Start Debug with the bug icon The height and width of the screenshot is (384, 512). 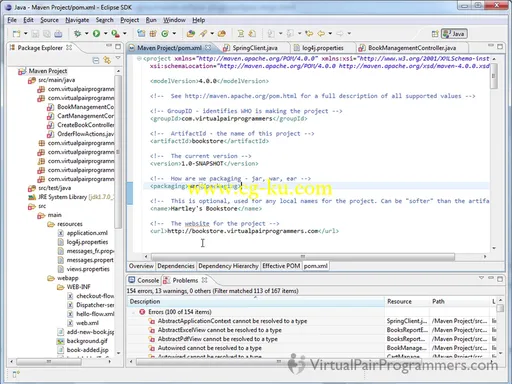(77, 33)
